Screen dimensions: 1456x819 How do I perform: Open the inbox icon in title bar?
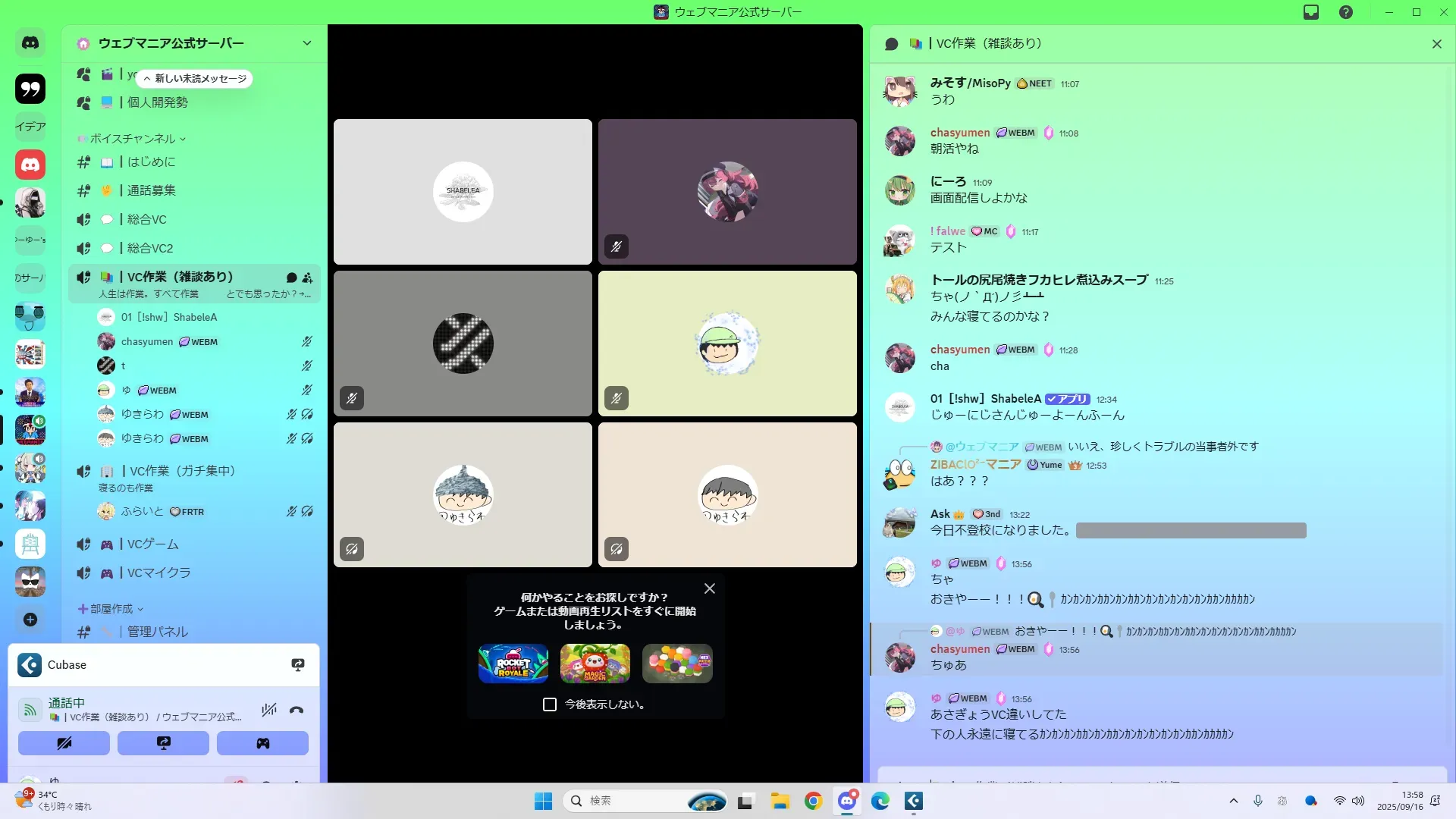1311,12
